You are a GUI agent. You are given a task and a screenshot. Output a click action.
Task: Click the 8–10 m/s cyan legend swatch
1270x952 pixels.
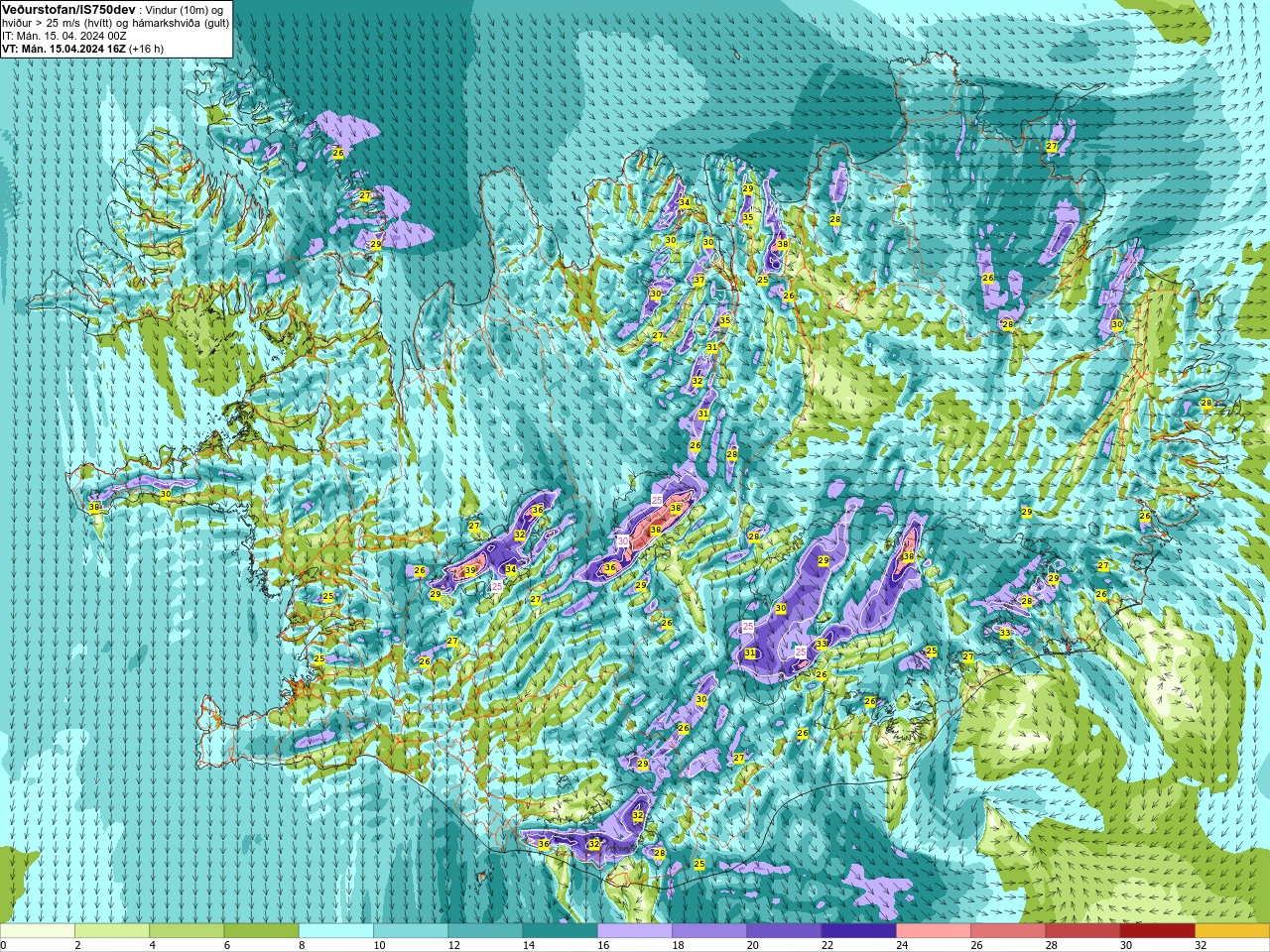coord(336,931)
